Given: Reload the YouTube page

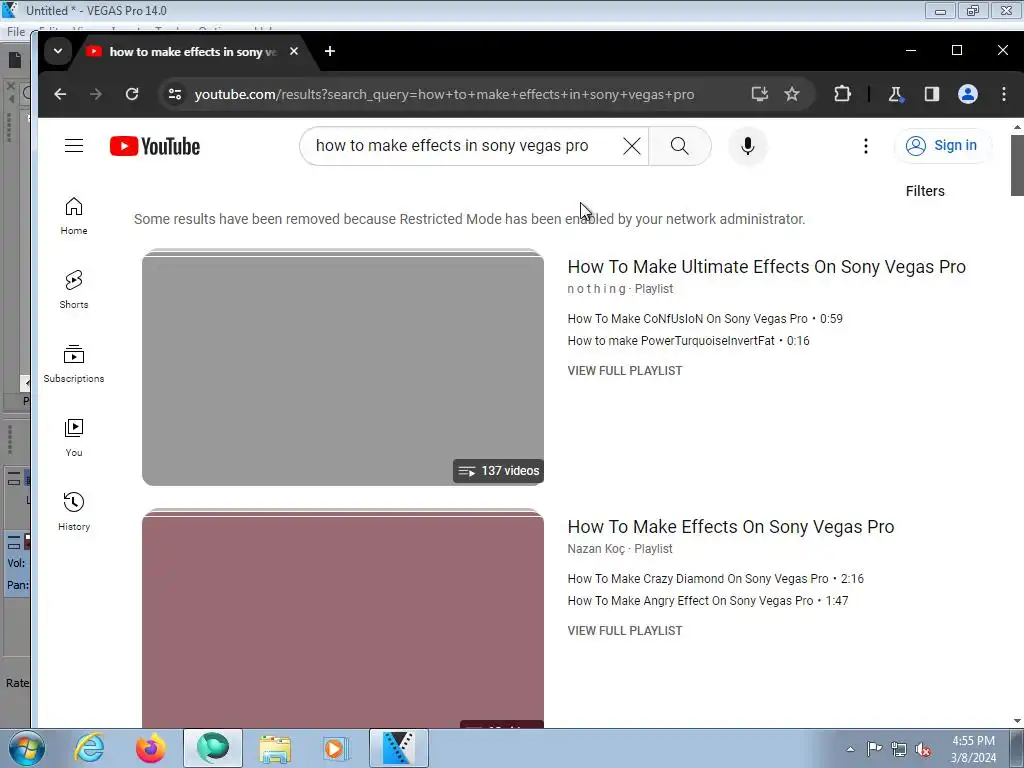Looking at the screenshot, I should point(132,94).
